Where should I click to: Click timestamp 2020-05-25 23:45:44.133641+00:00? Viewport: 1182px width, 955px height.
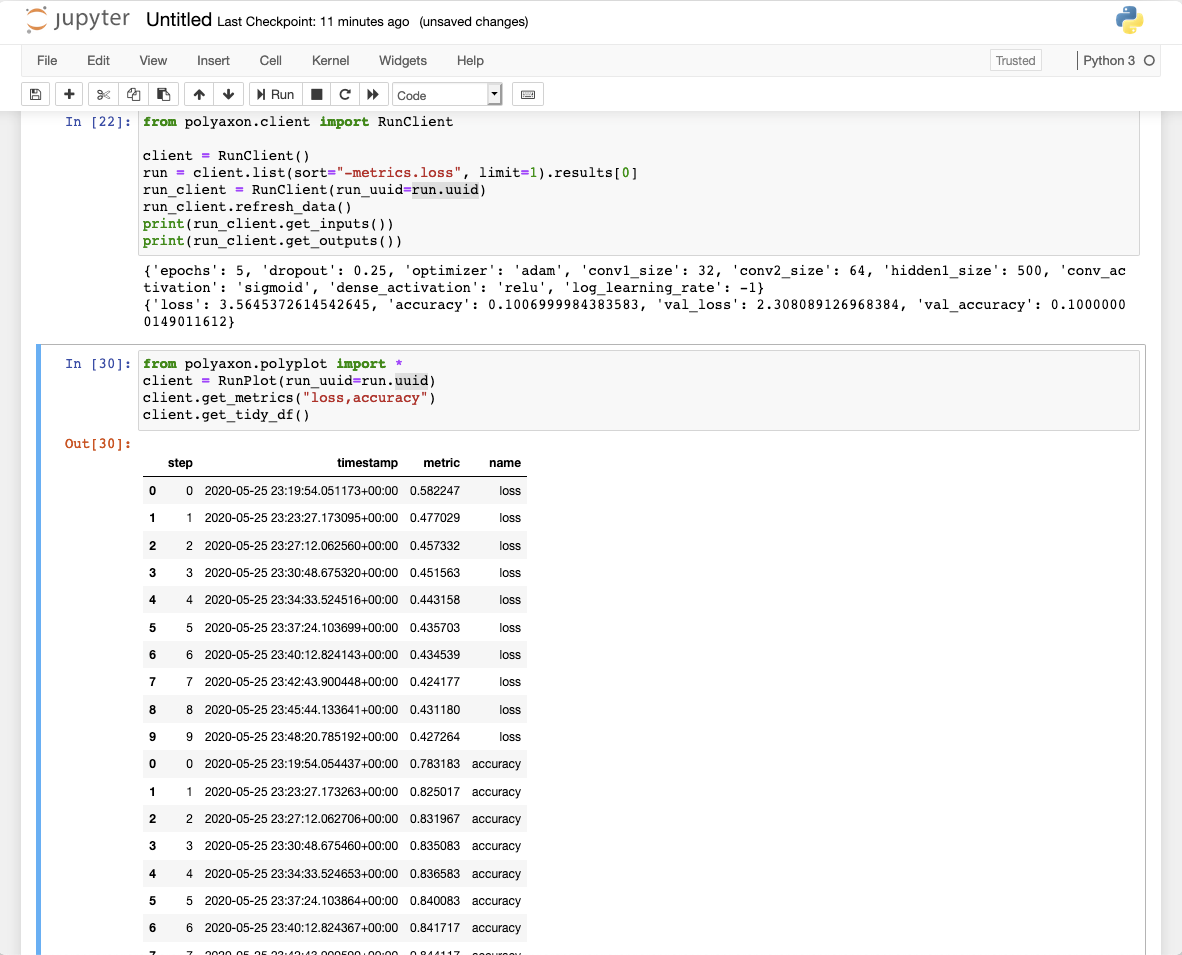[x=302, y=709]
